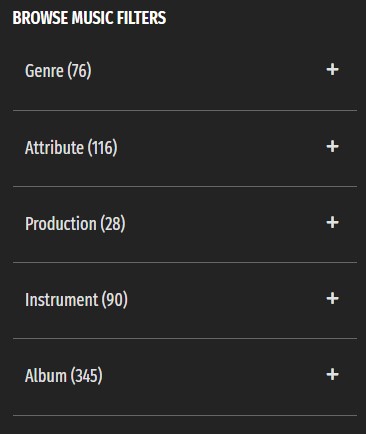
Task: Click the divider line below Genre row
Action: (x=185, y=110)
